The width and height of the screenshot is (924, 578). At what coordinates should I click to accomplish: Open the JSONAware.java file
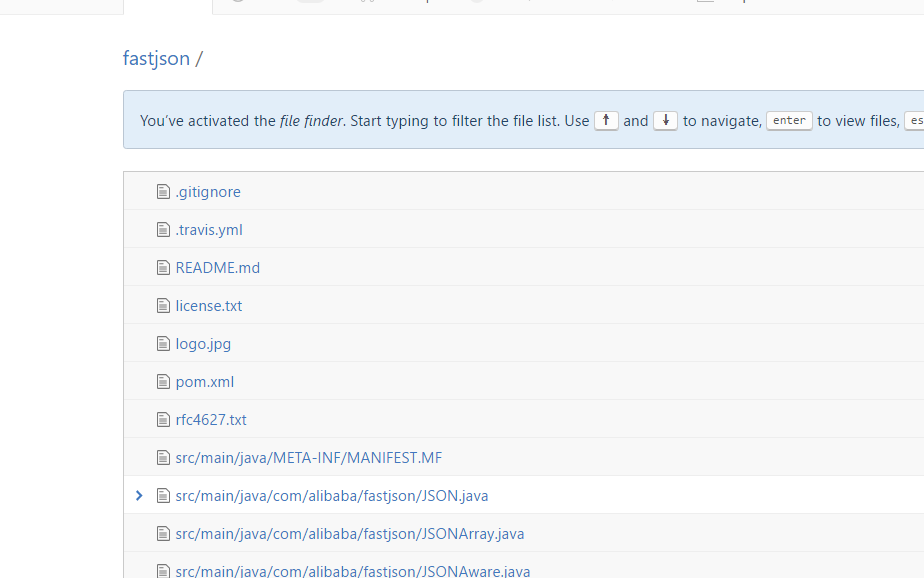[x=350, y=570]
